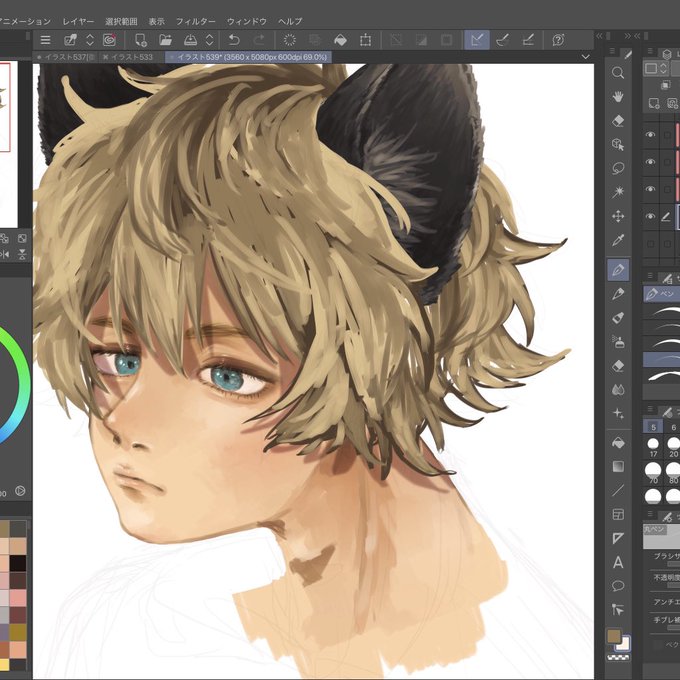Hide the third layer via eye icon
Image resolution: width=680 pixels, height=680 pixels.
[x=650, y=189]
